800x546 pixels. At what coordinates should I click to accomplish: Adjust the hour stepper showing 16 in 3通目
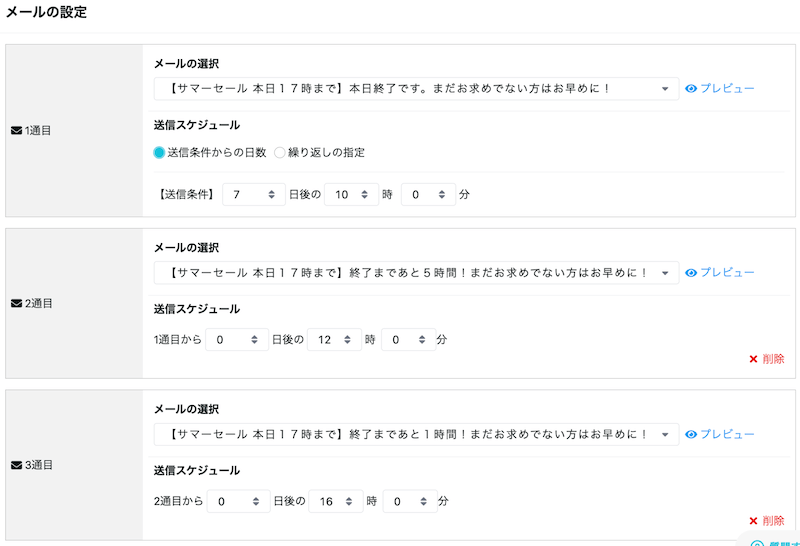(x=349, y=502)
